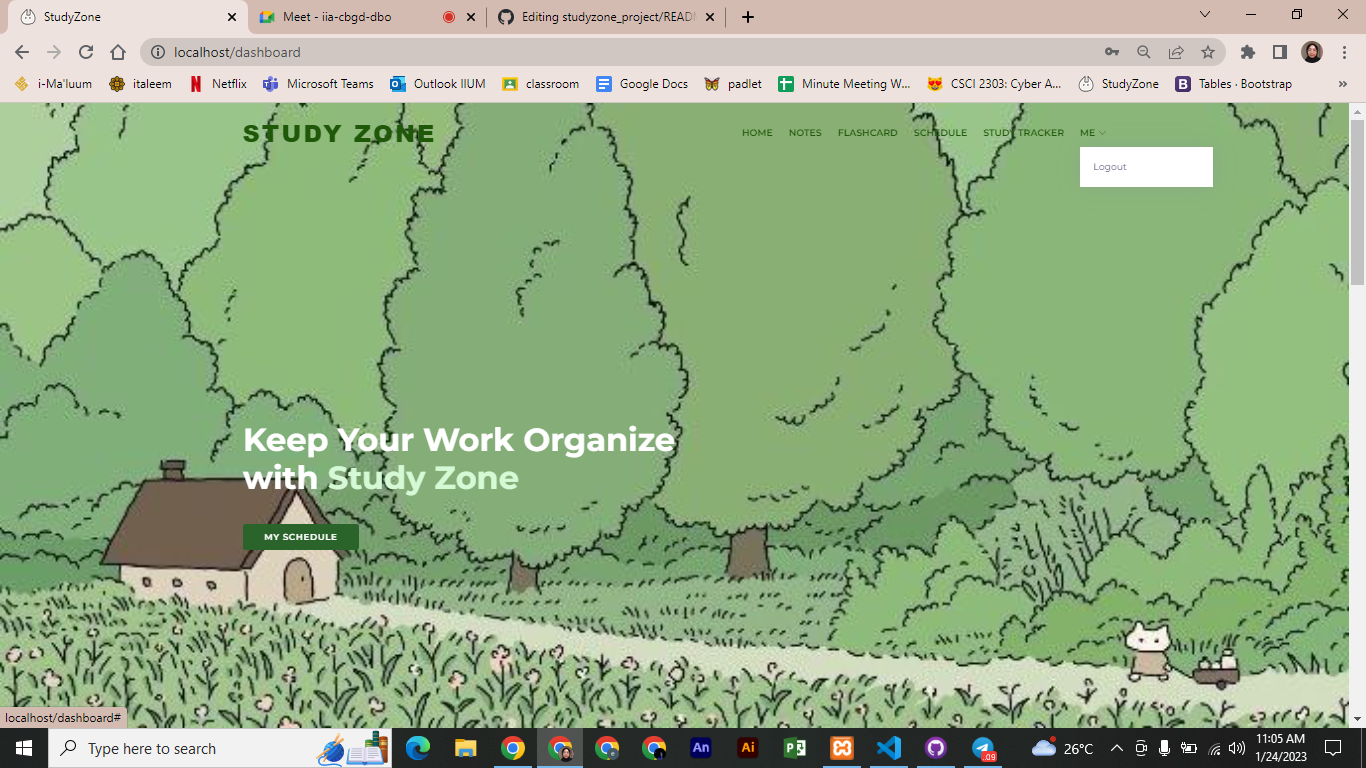1366x768 pixels.
Task: Click the MY SCHEDULE button
Action: [x=299, y=536]
